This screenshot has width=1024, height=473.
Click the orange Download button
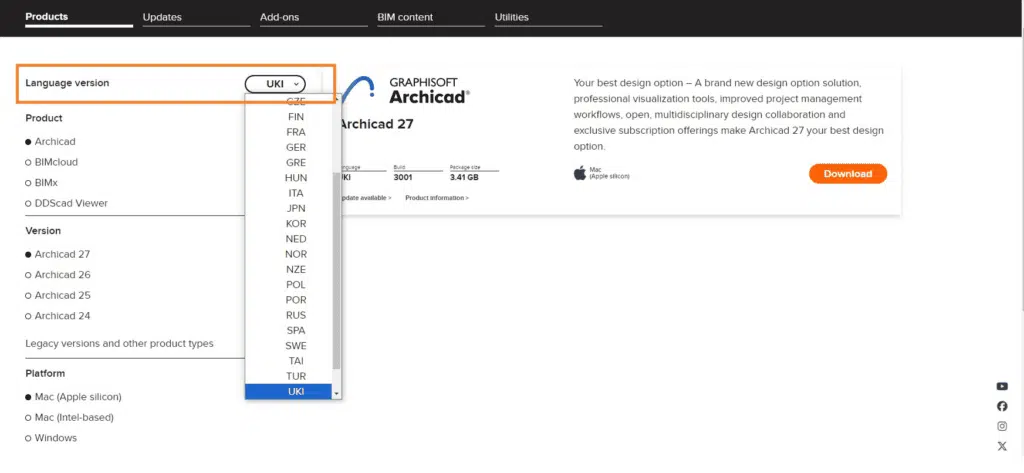coord(847,174)
